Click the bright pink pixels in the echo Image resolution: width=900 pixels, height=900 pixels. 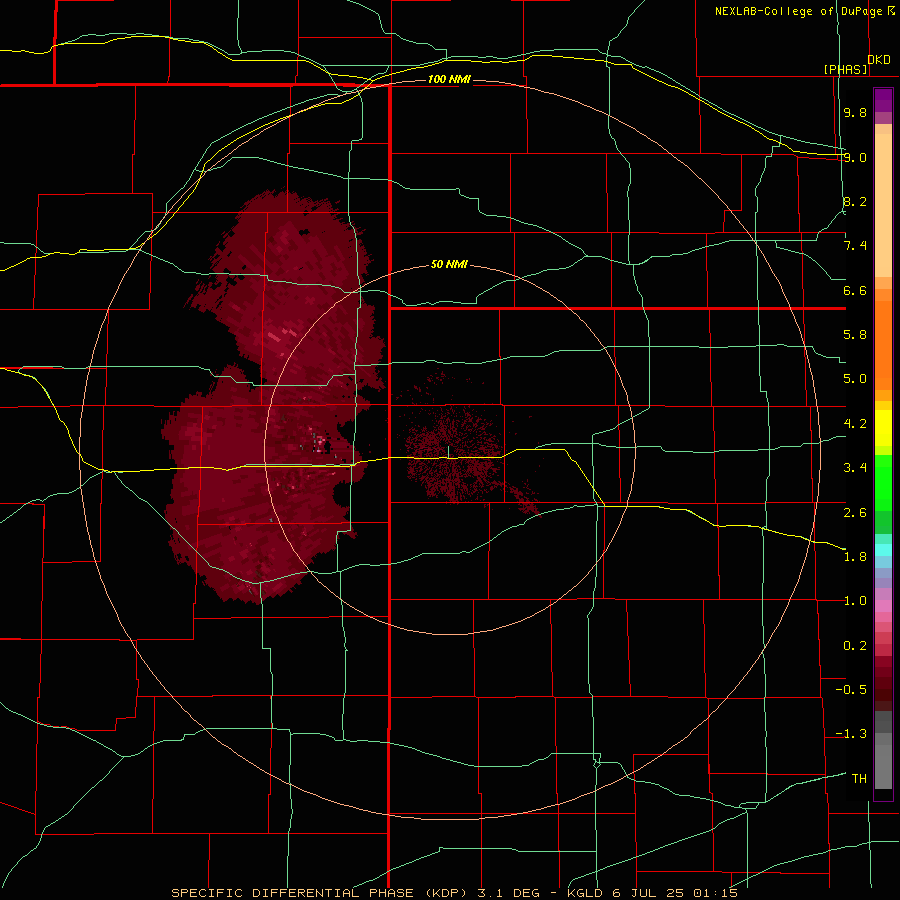coord(319,442)
